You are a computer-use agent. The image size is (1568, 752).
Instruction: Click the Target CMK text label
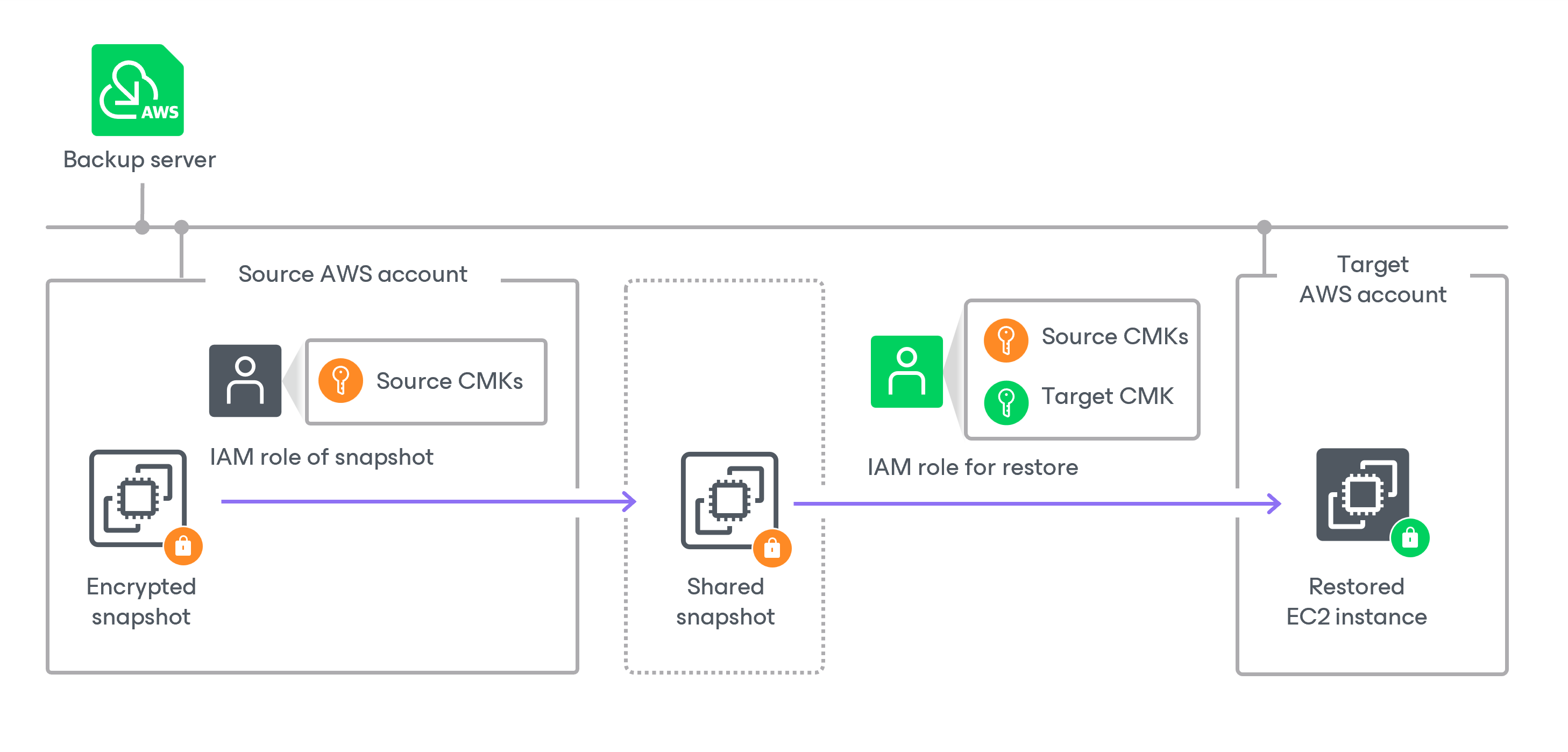pos(1106,396)
